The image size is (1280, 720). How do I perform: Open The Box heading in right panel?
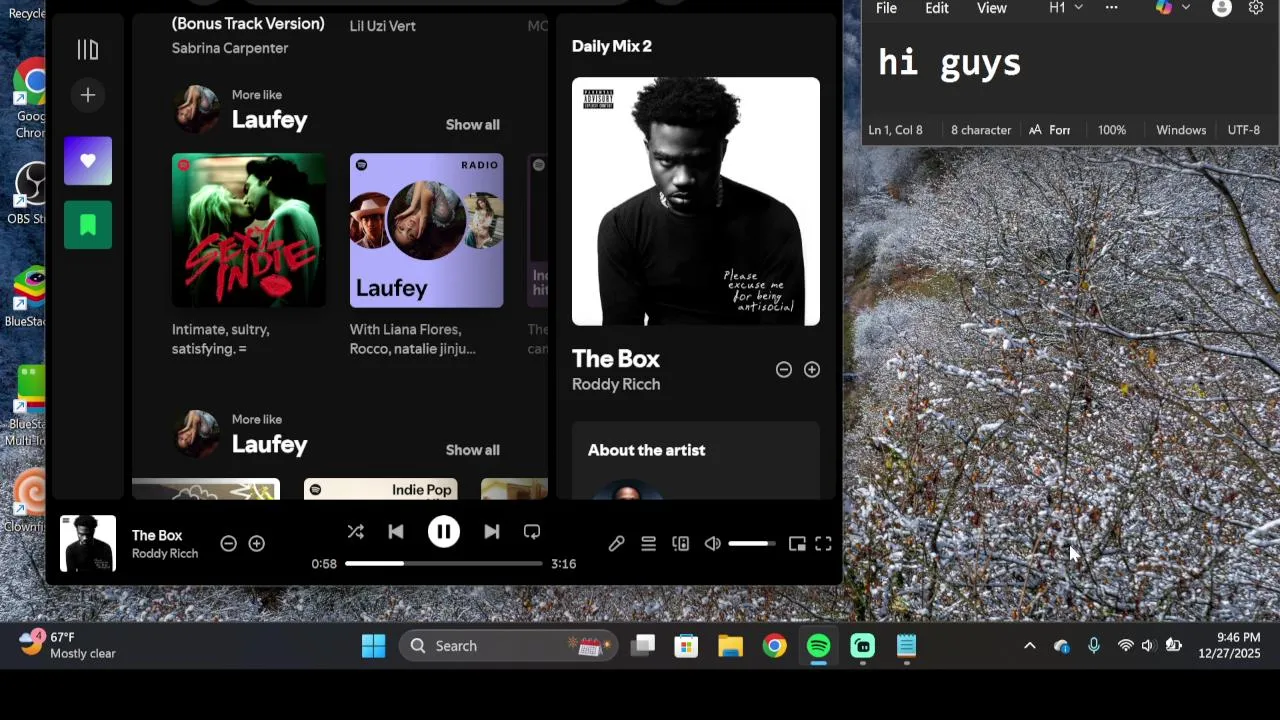tap(616, 359)
